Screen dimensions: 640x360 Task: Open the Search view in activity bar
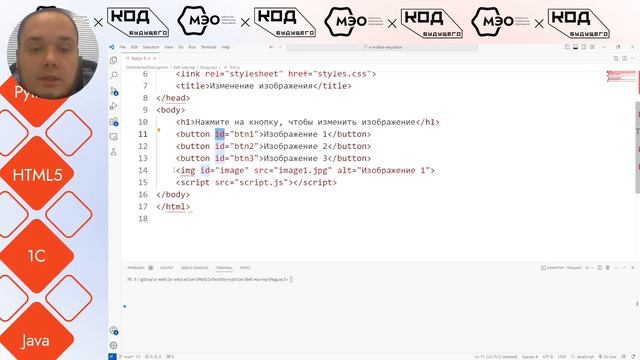(x=113, y=75)
